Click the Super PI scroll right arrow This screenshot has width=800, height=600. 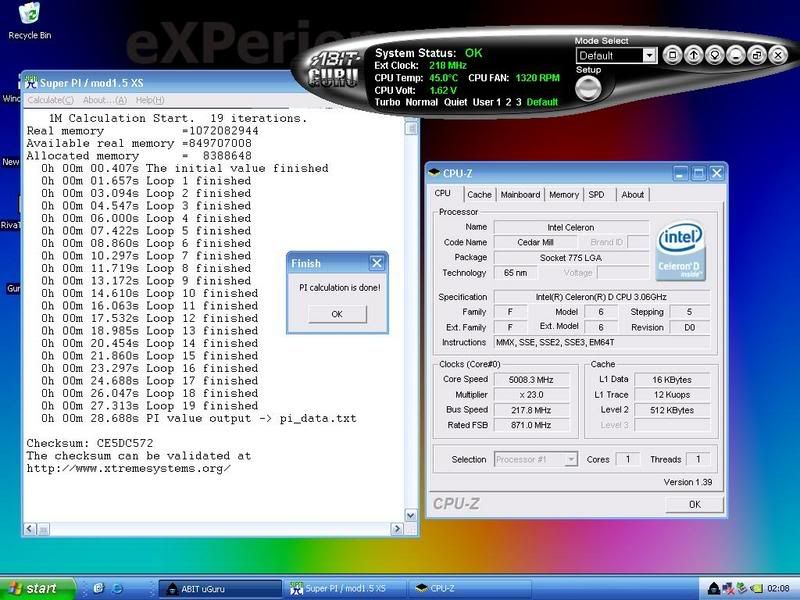tap(397, 529)
